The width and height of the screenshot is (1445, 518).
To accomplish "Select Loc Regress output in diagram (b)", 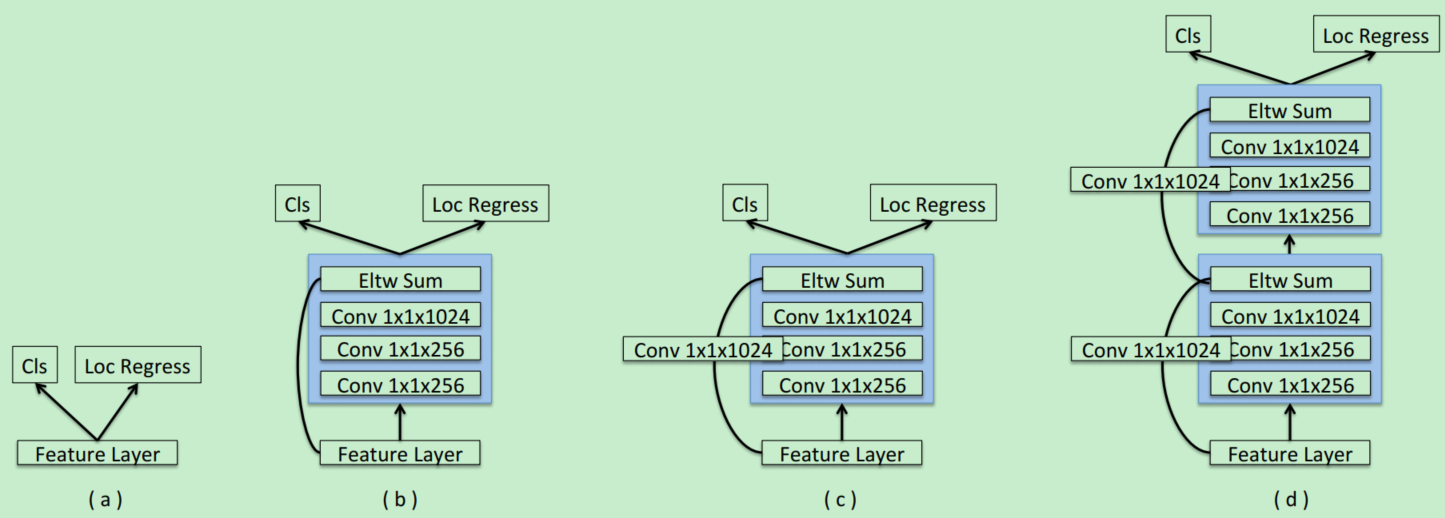I will click(485, 205).
